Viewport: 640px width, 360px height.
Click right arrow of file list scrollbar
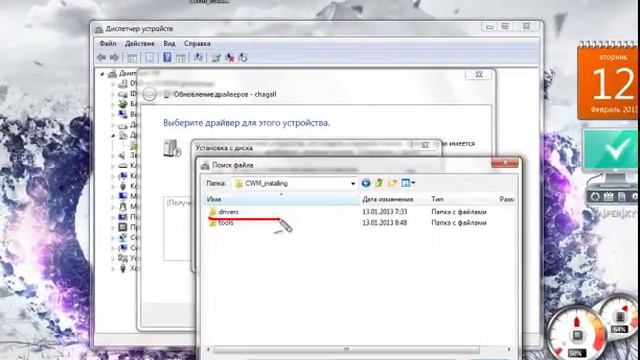[x=509, y=349]
